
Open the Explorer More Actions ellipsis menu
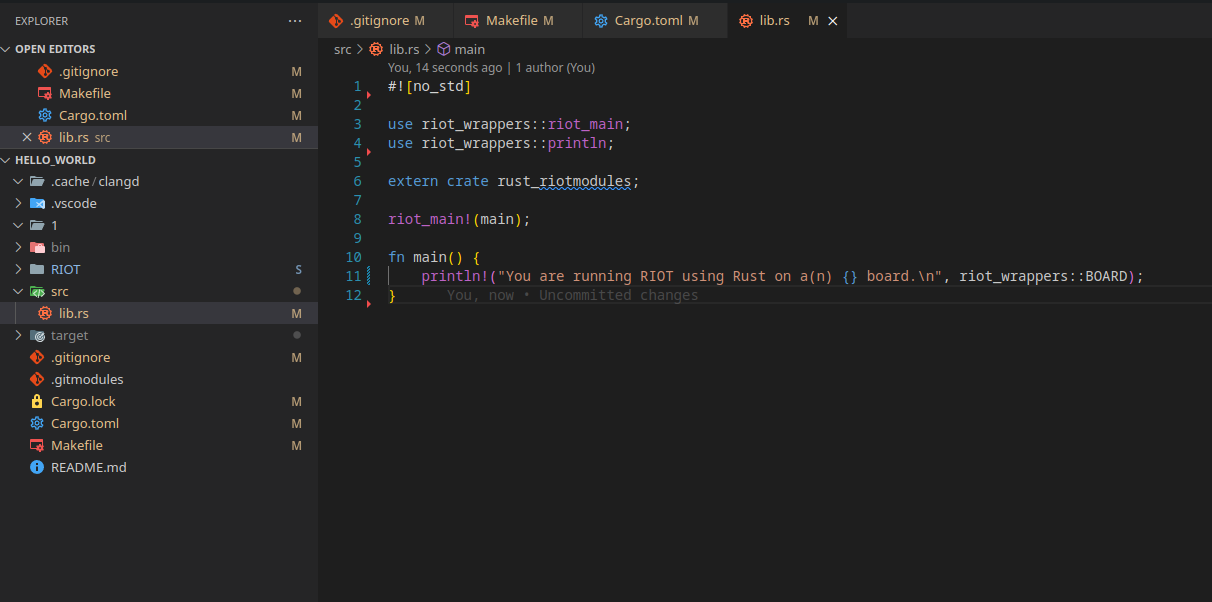295,20
